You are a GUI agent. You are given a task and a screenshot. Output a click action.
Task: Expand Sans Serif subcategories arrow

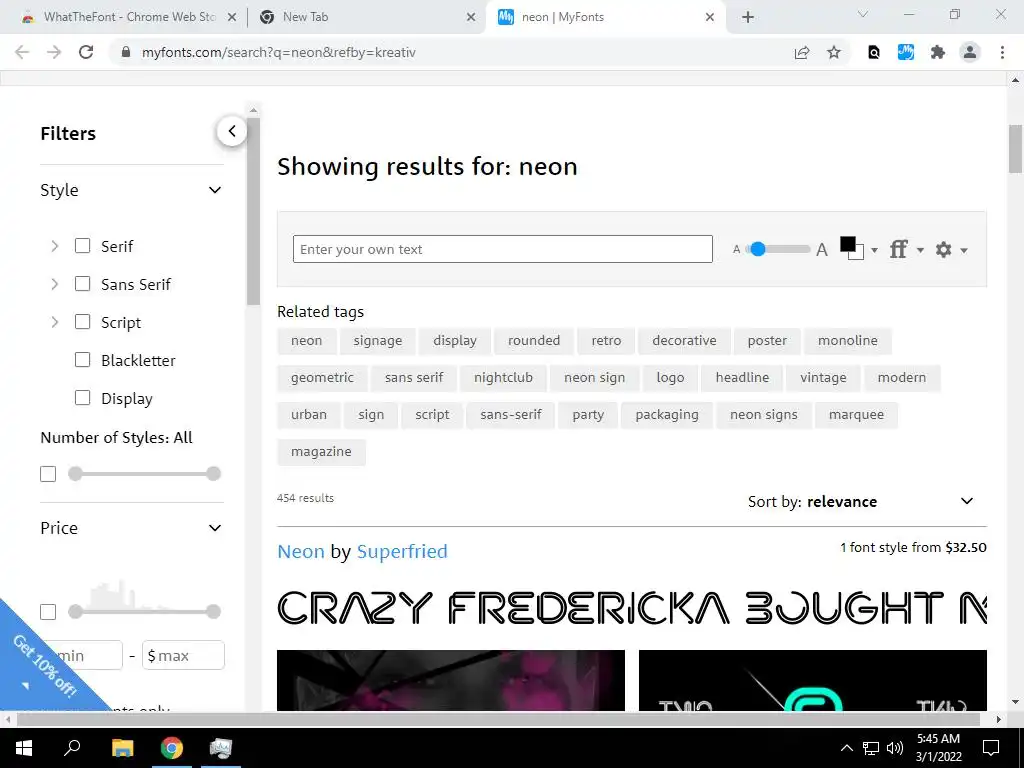[55, 284]
